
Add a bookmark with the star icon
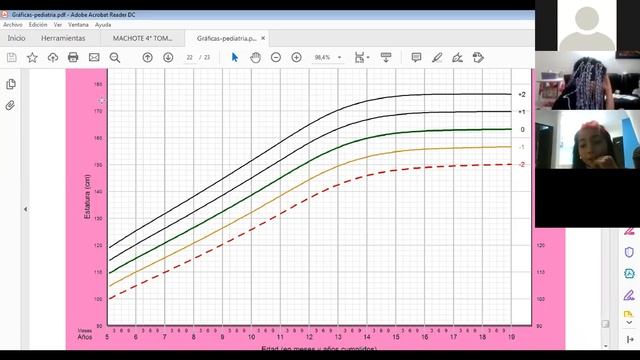(x=32, y=58)
